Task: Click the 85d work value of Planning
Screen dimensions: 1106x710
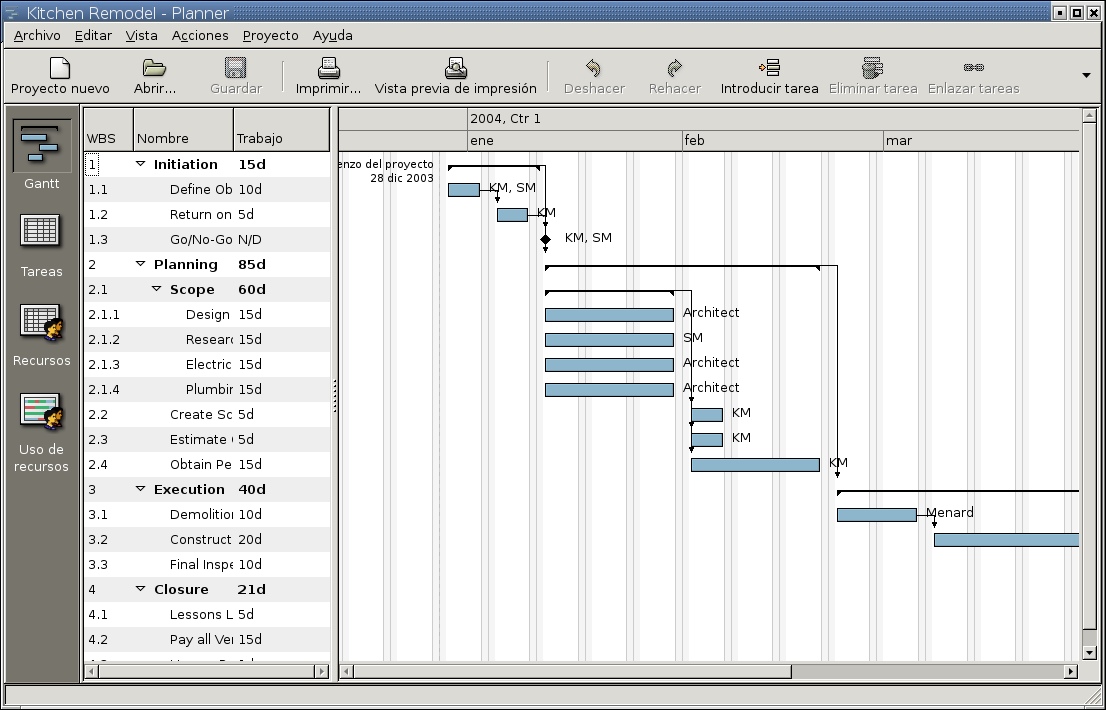Action: pos(252,264)
